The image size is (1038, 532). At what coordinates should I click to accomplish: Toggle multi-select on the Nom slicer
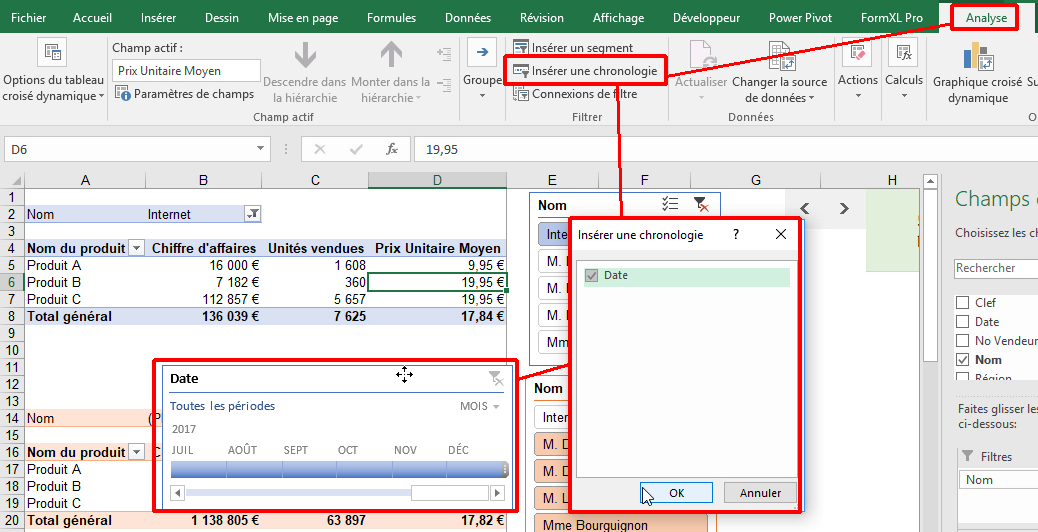tap(671, 205)
